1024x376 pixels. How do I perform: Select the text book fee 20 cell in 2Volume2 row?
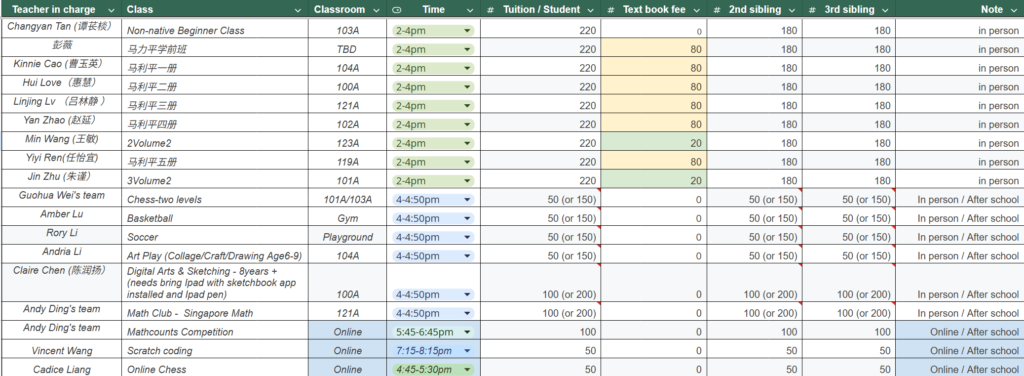(654, 142)
